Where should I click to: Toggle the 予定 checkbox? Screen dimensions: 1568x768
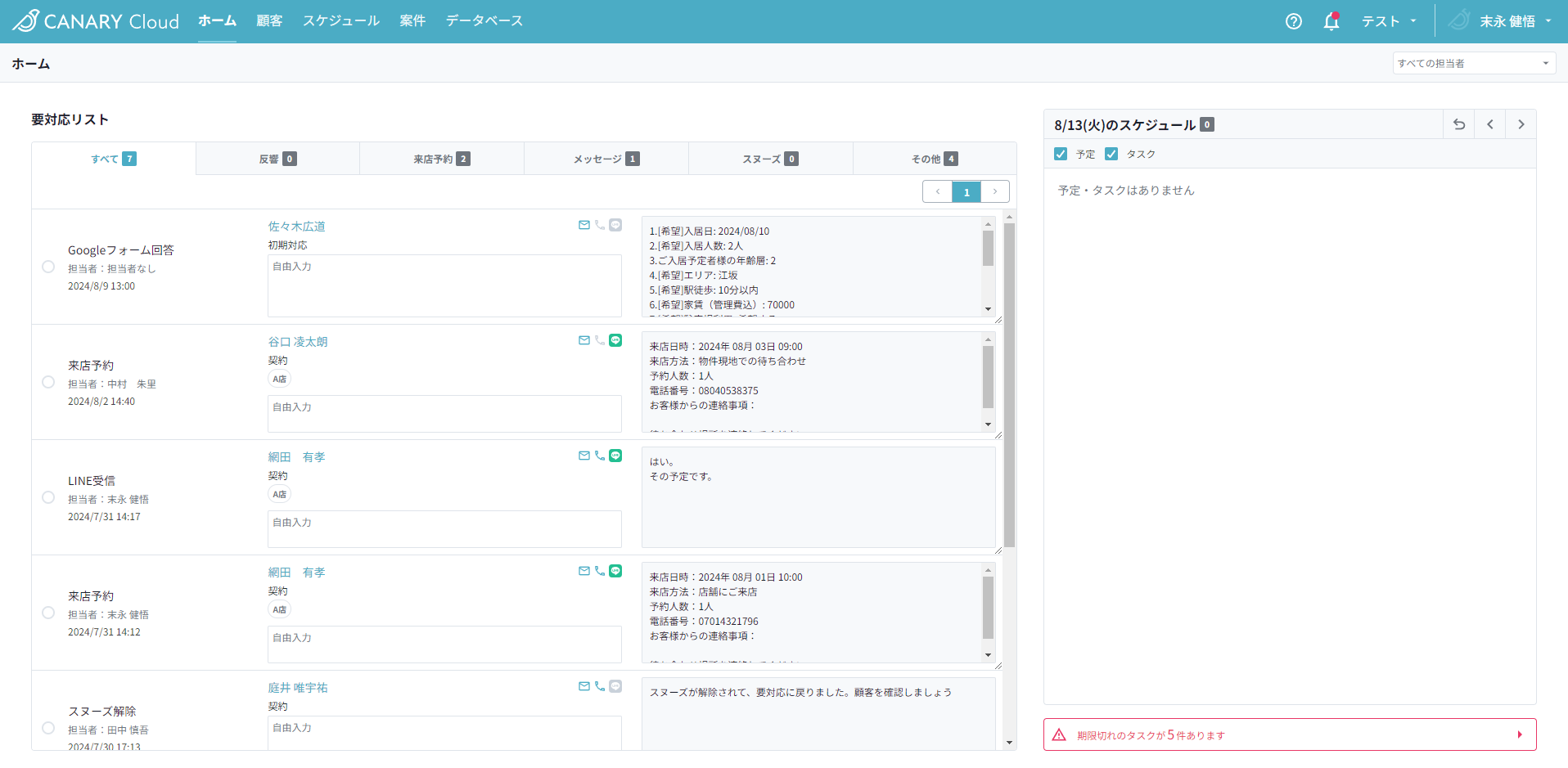tap(1061, 154)
